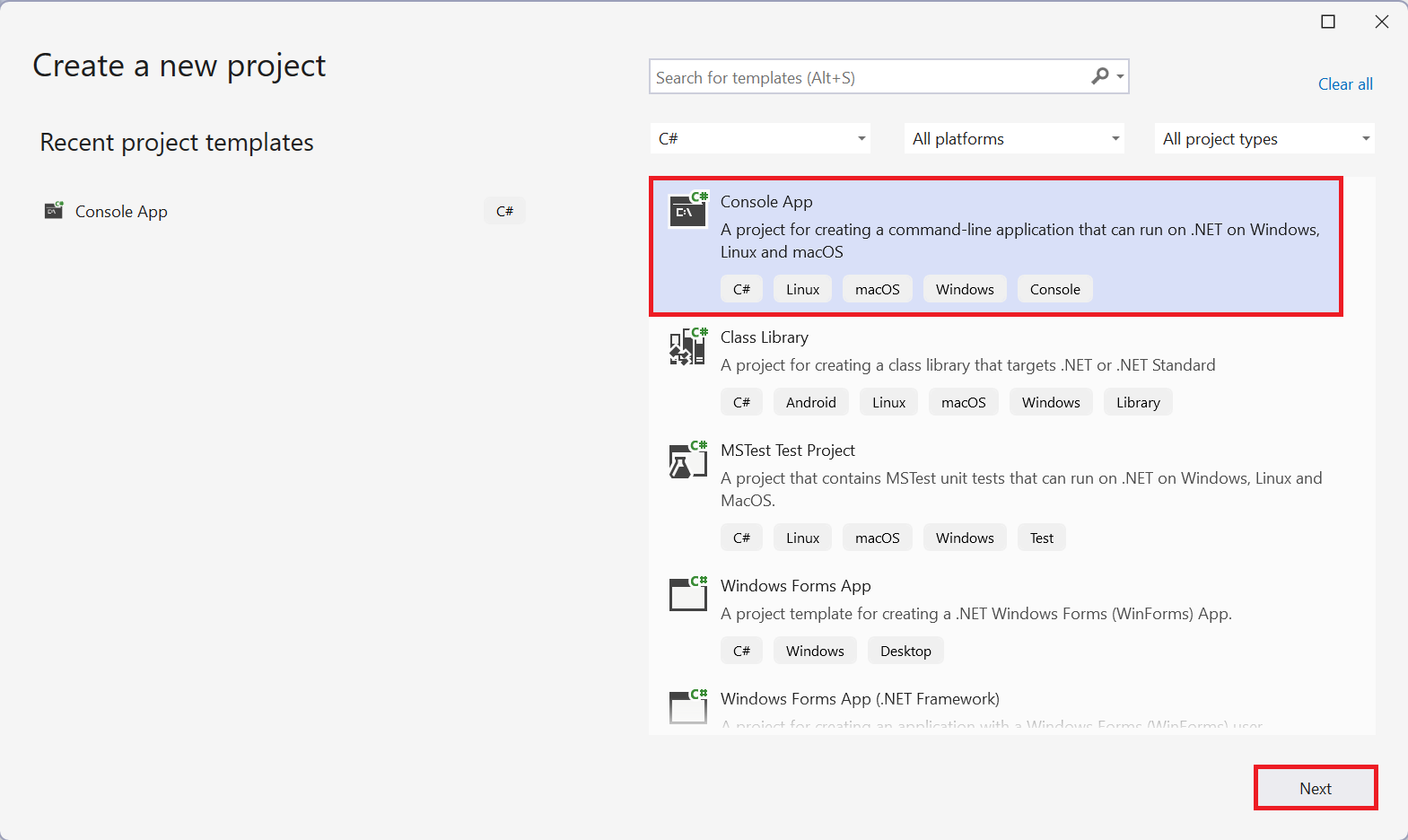Select the MSTest Test Project title

[x=788, y=451]
